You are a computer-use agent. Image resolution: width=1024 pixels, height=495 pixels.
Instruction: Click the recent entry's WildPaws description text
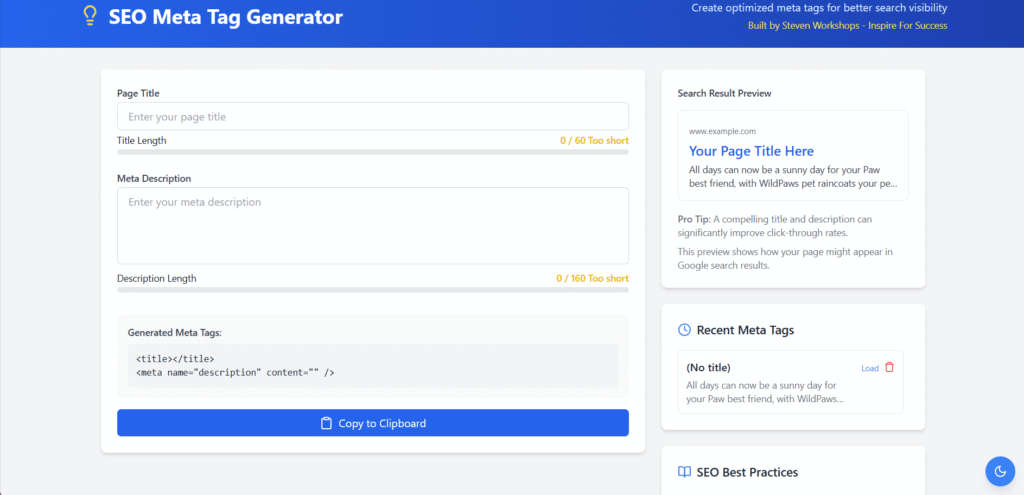[x=765, y=392]
